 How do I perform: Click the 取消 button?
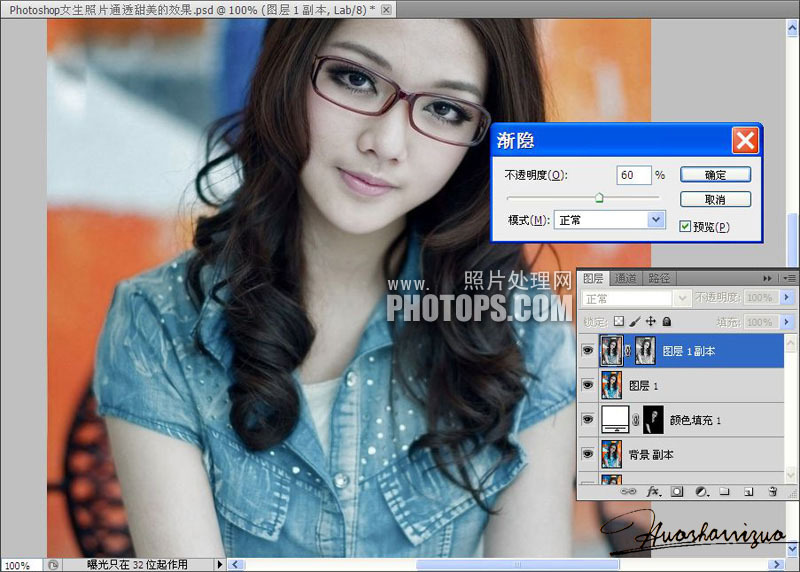[x=715, y=199]
